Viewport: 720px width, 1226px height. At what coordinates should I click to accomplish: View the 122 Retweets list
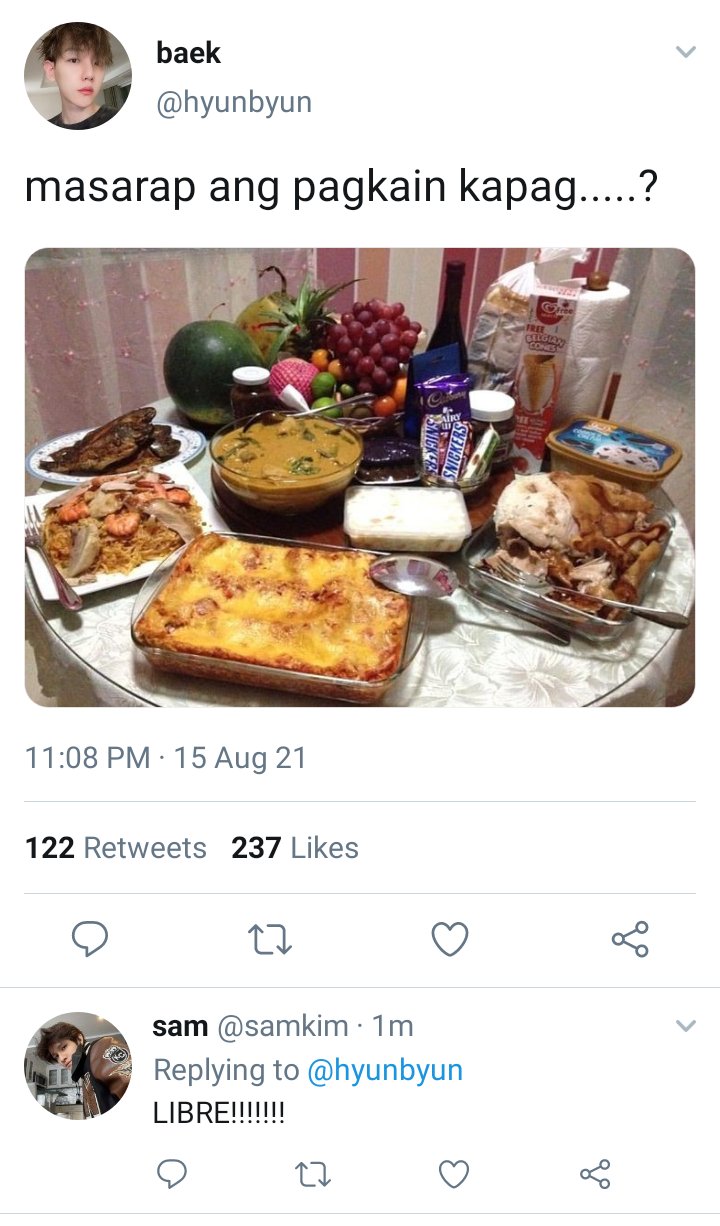point(115,848)
